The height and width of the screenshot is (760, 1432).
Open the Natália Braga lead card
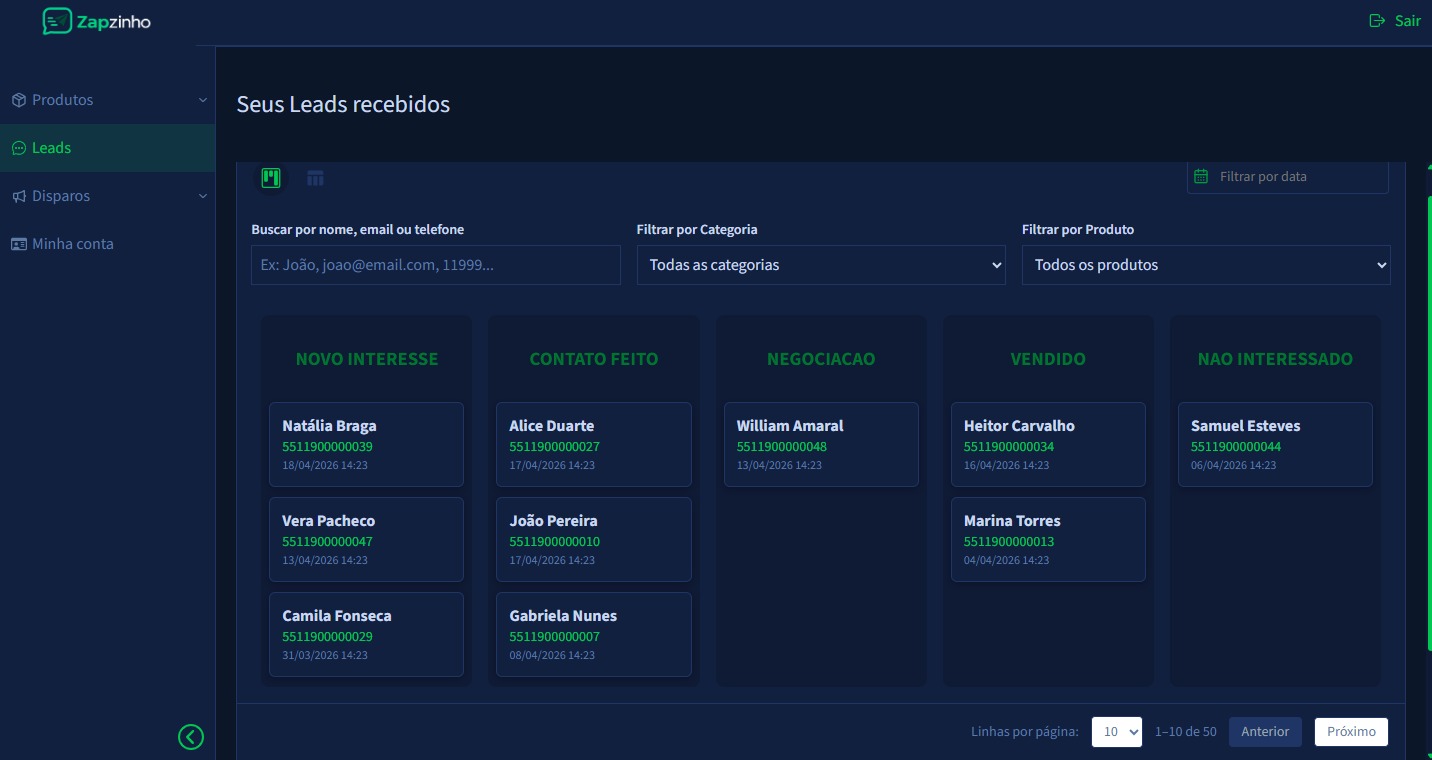(366, 444)
